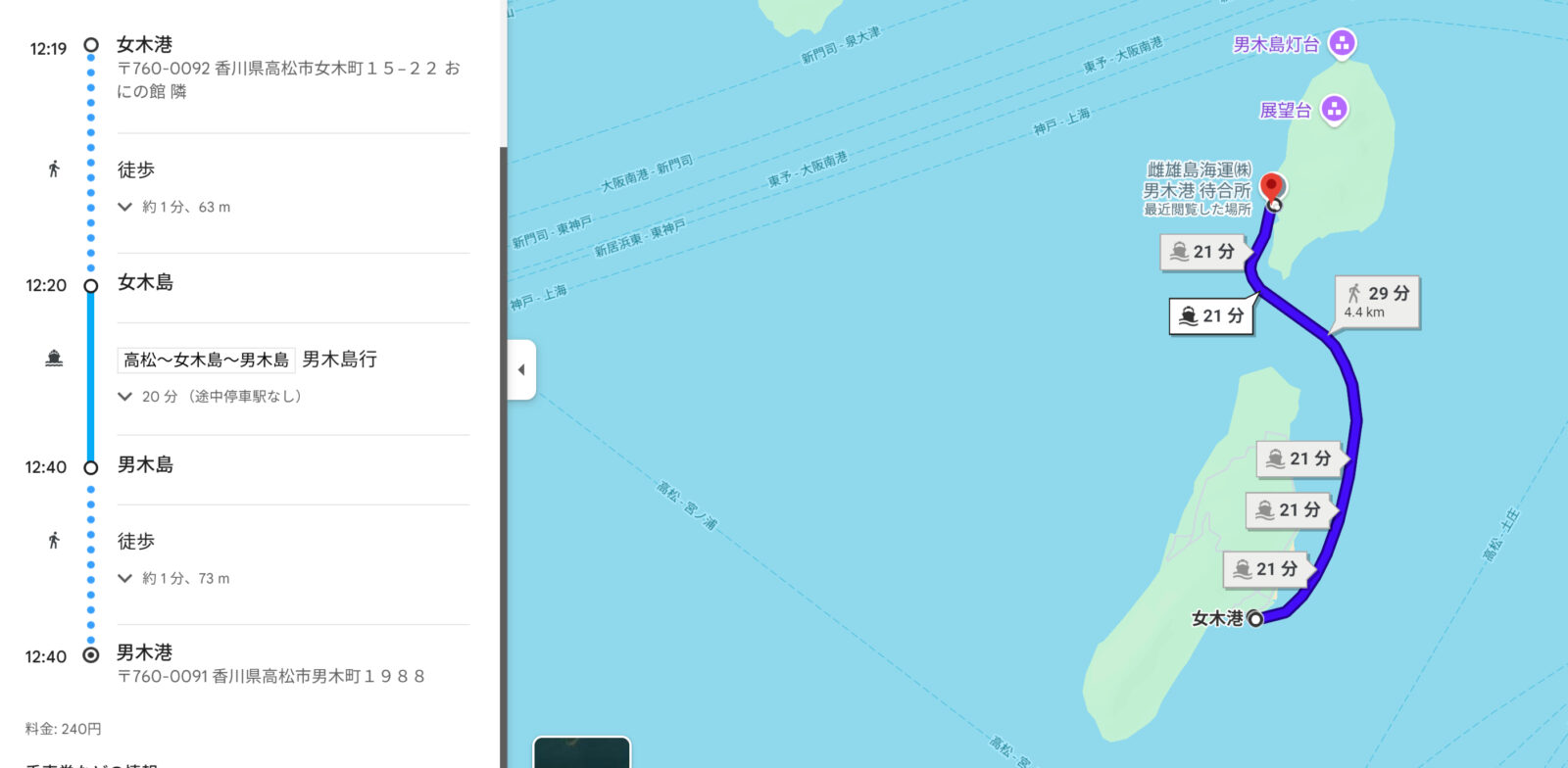1568x768 pixels.
Task: Open the map layer thumbnail at bottom
Action: point(582,752)
